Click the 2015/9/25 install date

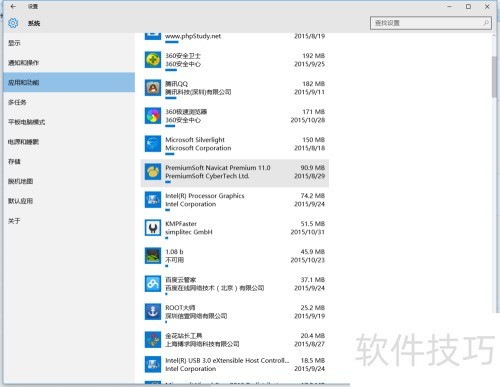point(309,64)
